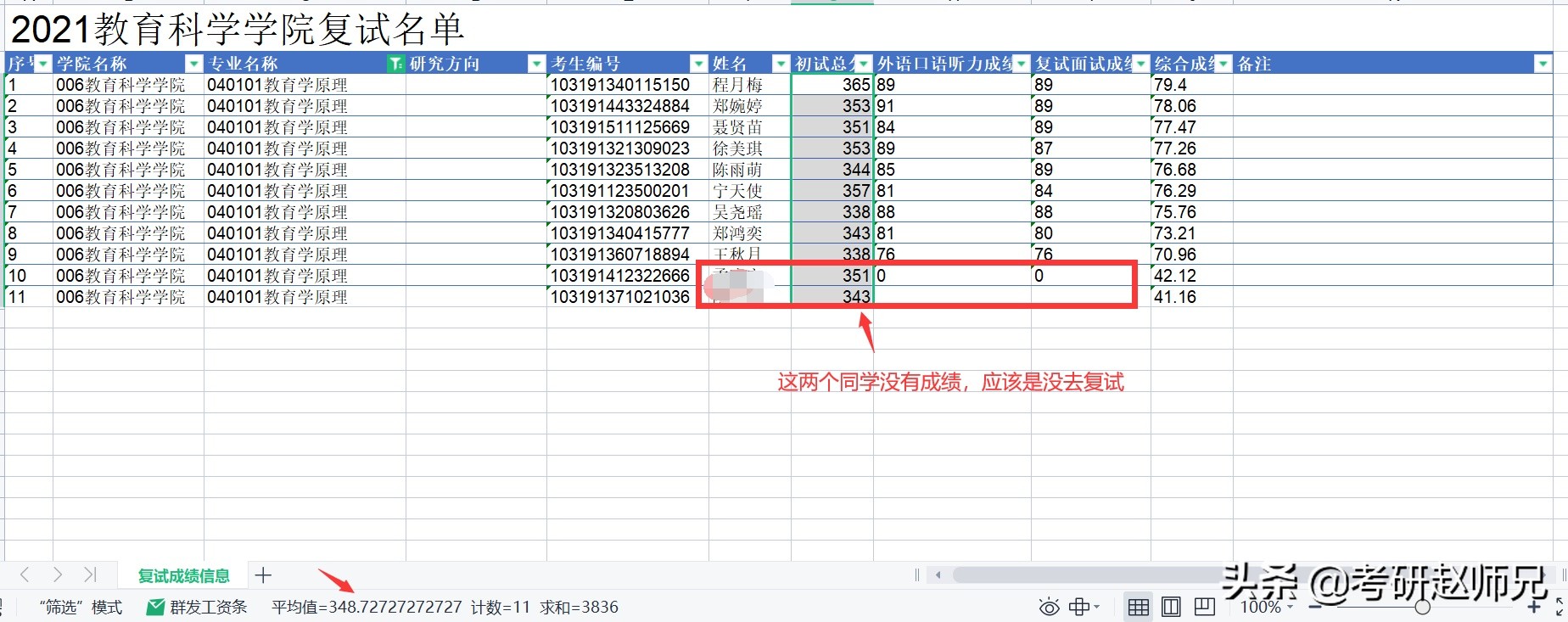The width and height of the screenshot is (1568, 622).
Task: Click the 求和=3836 status value
Action: pos(579,607)
